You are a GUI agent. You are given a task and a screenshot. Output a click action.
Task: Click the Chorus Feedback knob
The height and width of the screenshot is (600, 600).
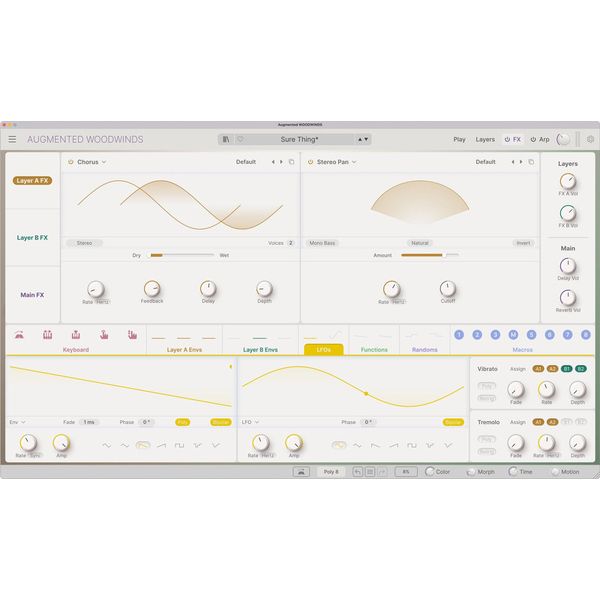click(152, 289)
